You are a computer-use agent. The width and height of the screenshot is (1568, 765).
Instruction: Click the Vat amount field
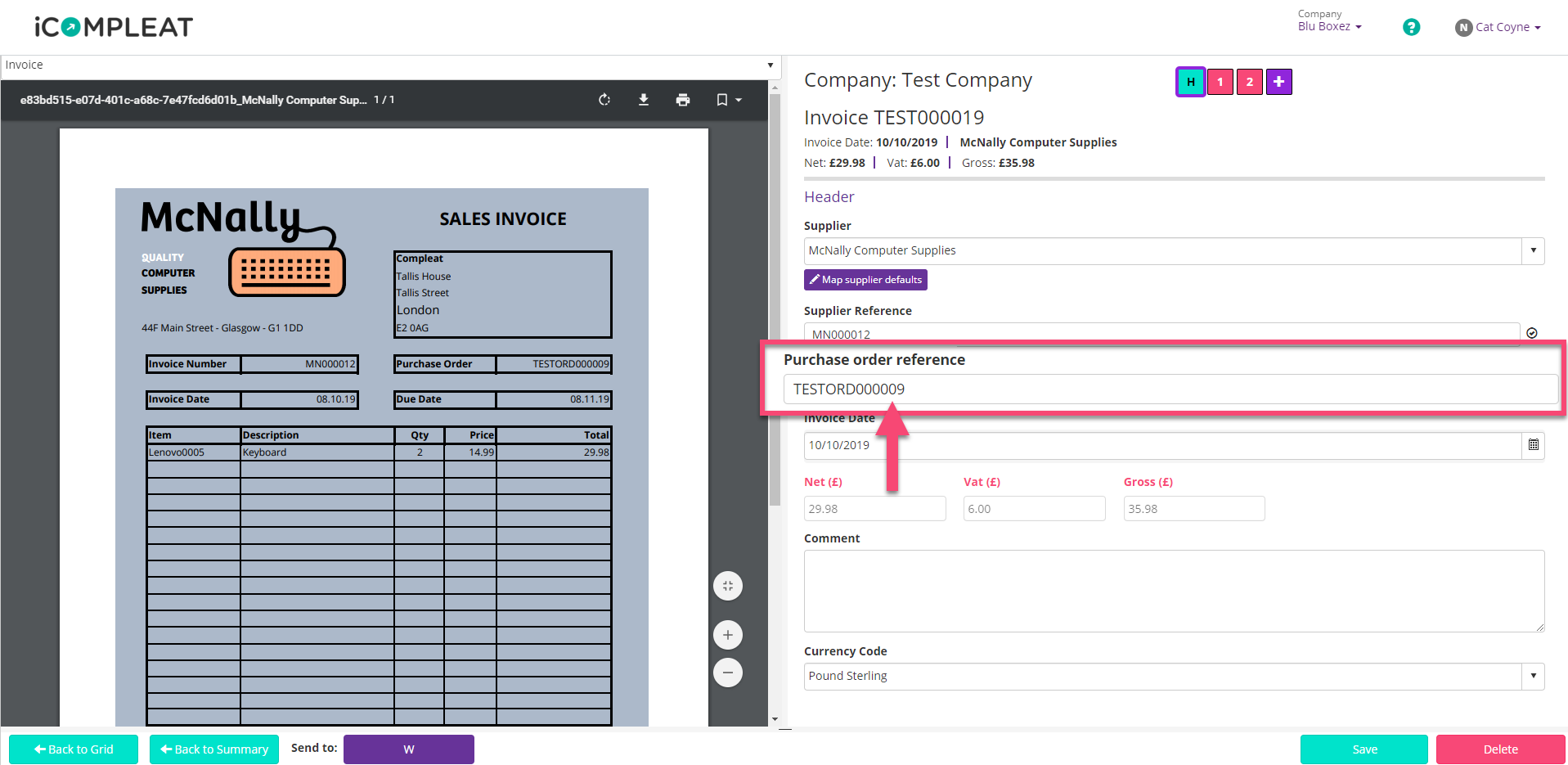click(1034, 509)
